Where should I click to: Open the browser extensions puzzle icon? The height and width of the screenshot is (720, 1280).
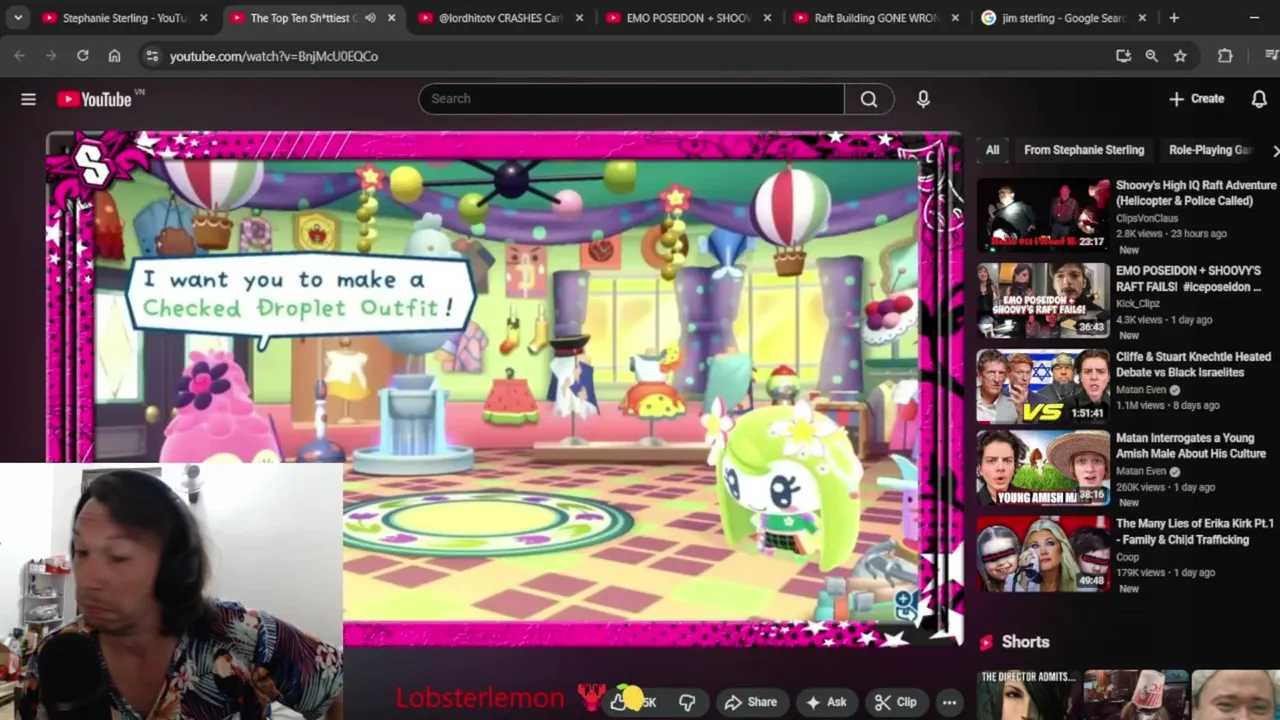[1225, 56]
